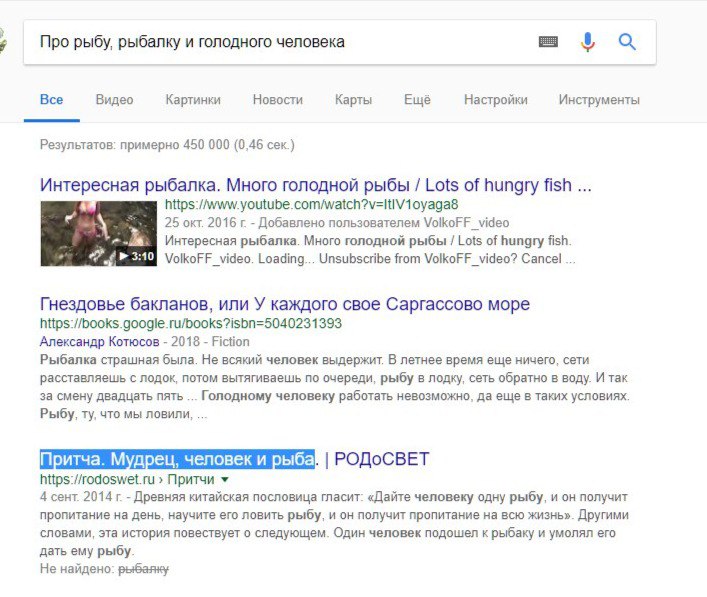Open Настройки search settings
Viewport: 707px width, 597px height.
496,100
